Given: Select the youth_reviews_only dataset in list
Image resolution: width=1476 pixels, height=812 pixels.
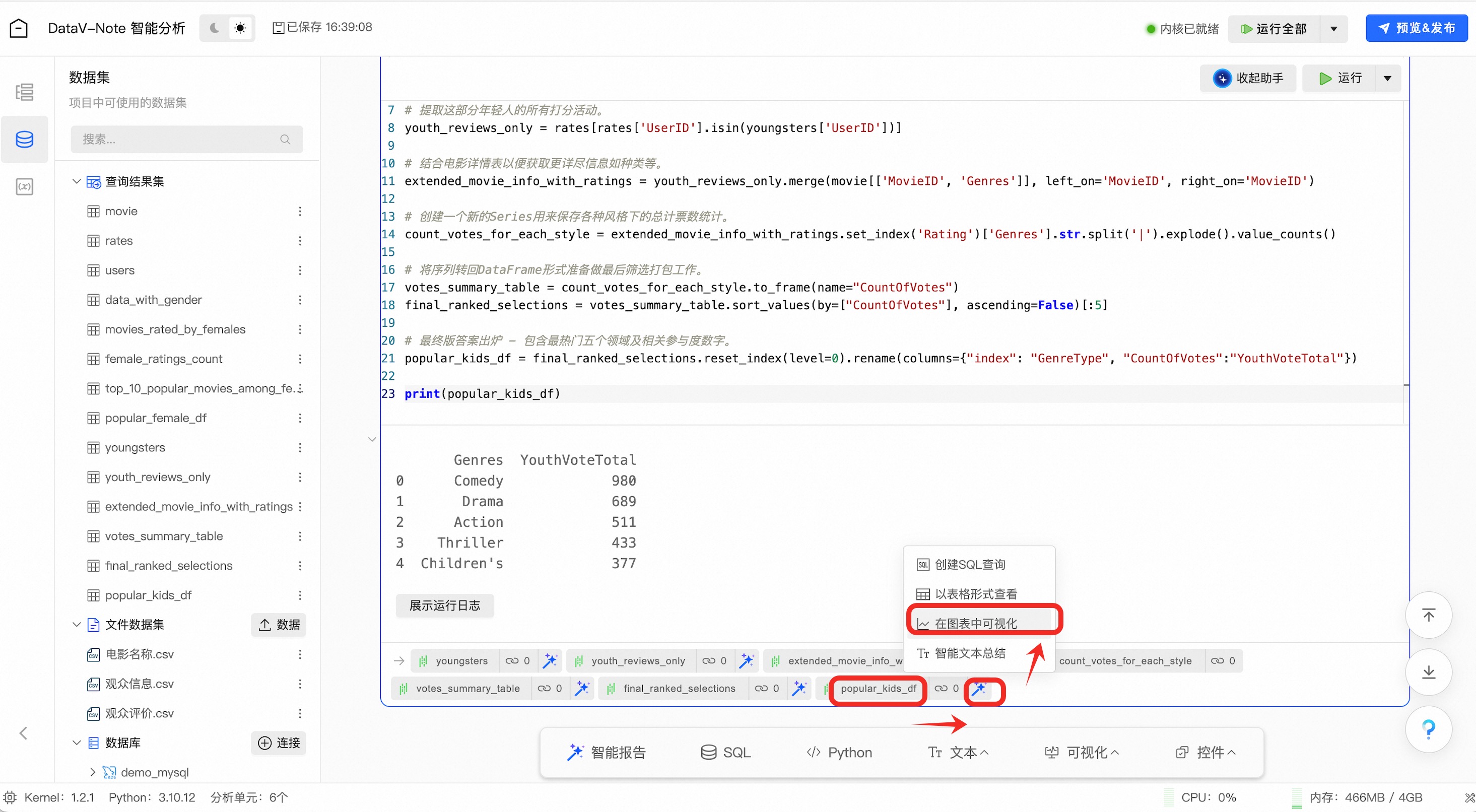Looking at the screenshot, I should coord(158,477).
